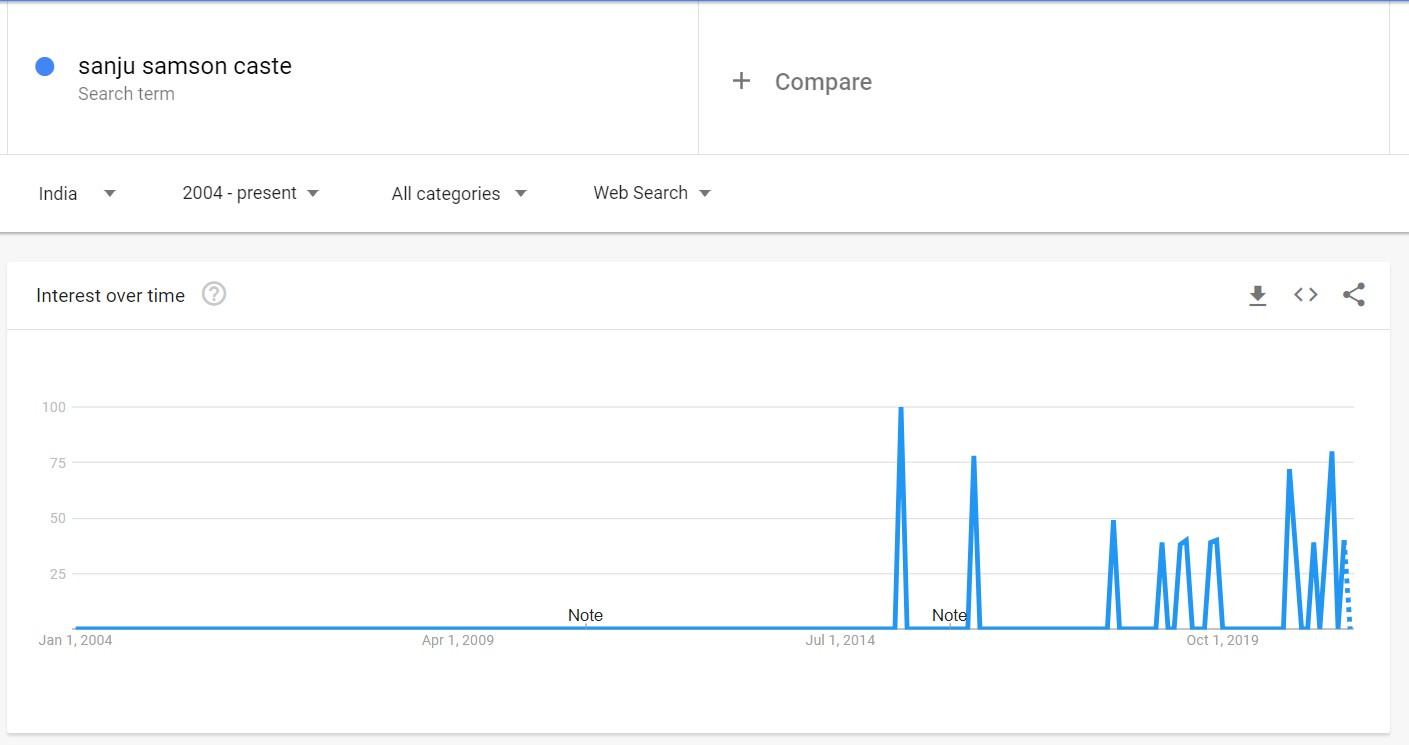Click the share icon on chart
The width and height of the screenshot is (1409, 745).
(1353, 295)
